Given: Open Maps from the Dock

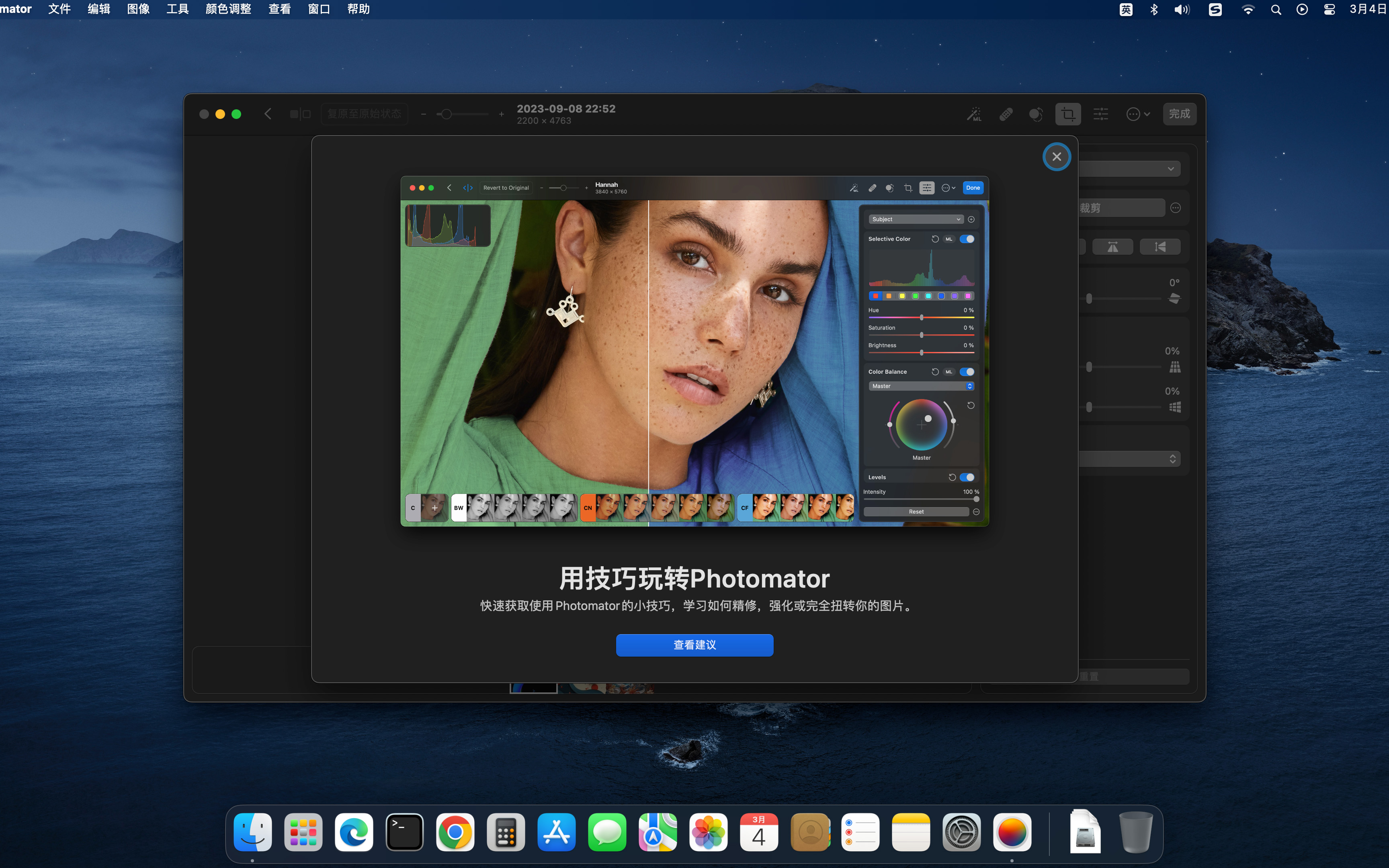Looking at the screenshot, I should 658,832.
